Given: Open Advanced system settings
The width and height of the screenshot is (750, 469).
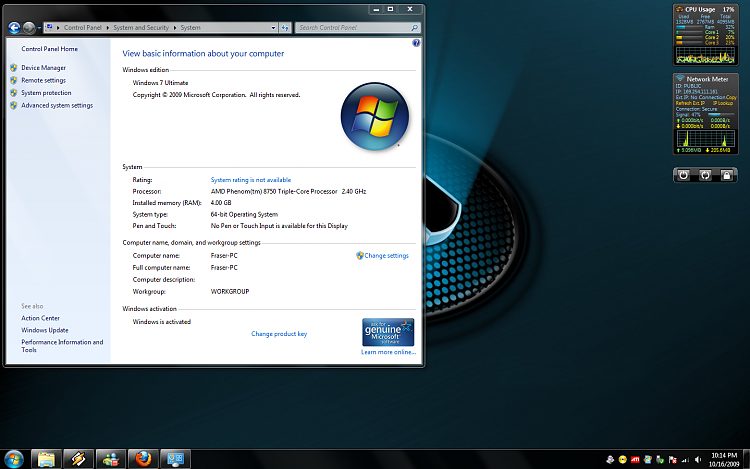Looking at the screenshot, I should click(x=57, y=105).
